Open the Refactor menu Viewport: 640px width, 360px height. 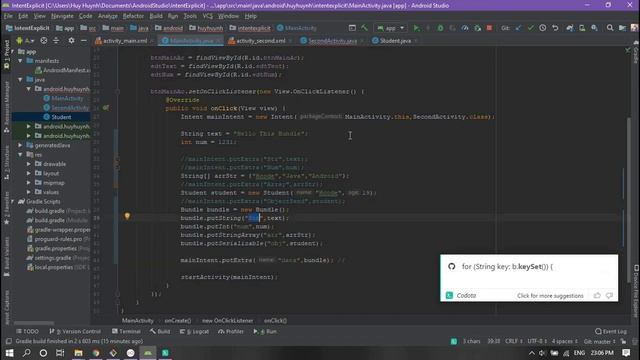pyautogui.click(x=133, y=16)
